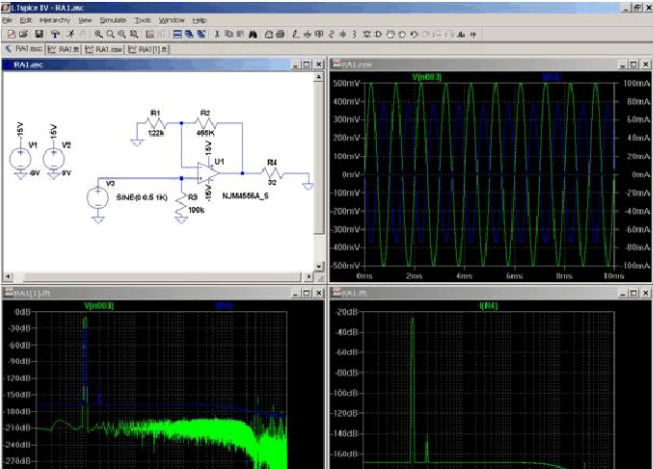Select the Resistor placement tool

coord(330,33)
